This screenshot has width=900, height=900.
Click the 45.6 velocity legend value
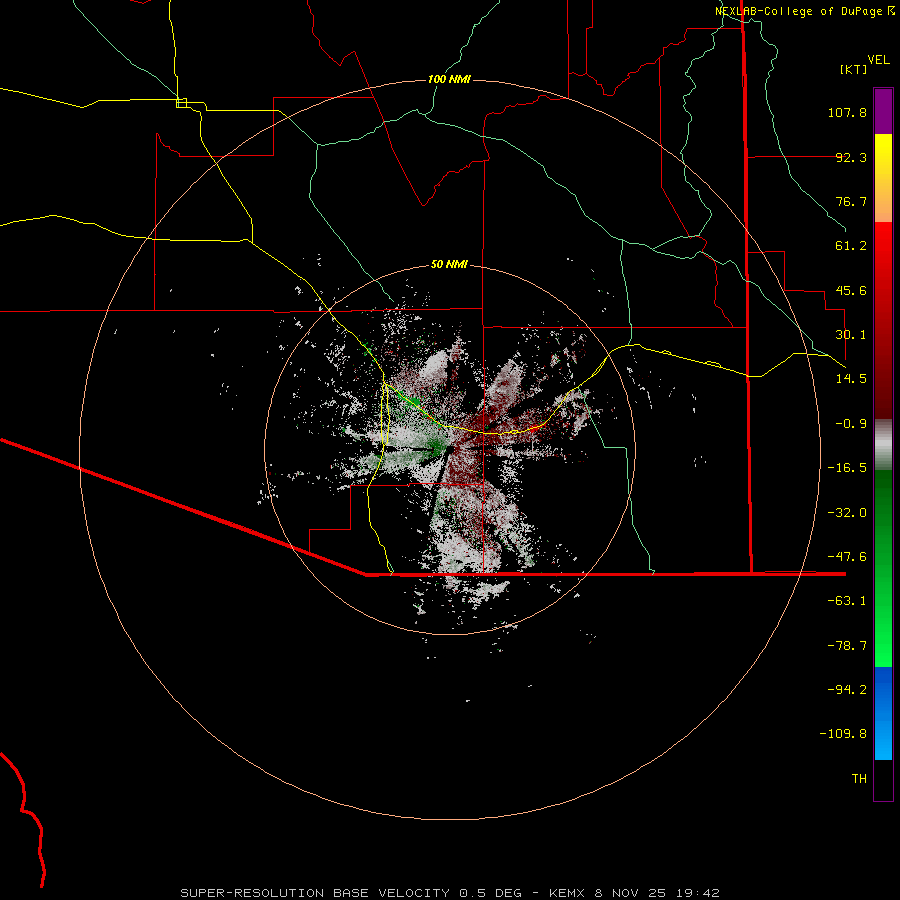[x=851, y=290]
